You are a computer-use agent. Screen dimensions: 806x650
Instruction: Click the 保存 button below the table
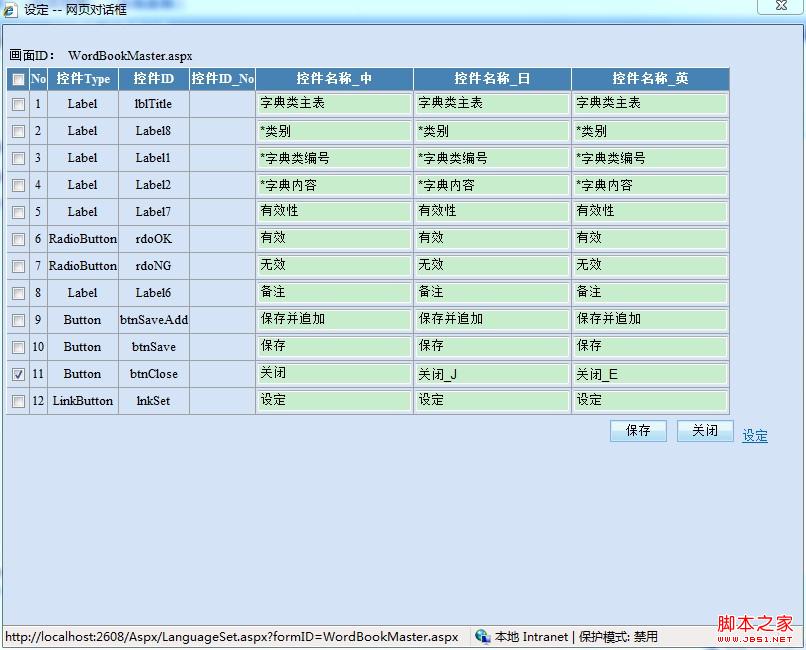coord(638,431)
